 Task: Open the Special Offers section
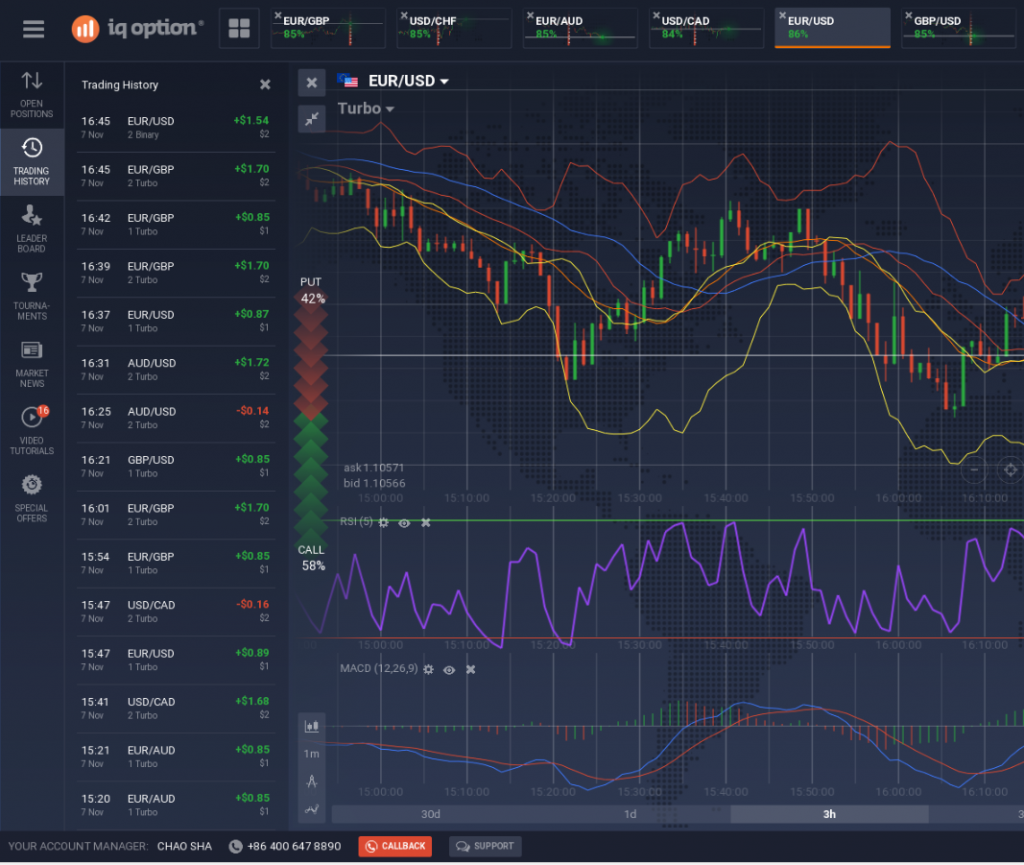tap(32, 498)
